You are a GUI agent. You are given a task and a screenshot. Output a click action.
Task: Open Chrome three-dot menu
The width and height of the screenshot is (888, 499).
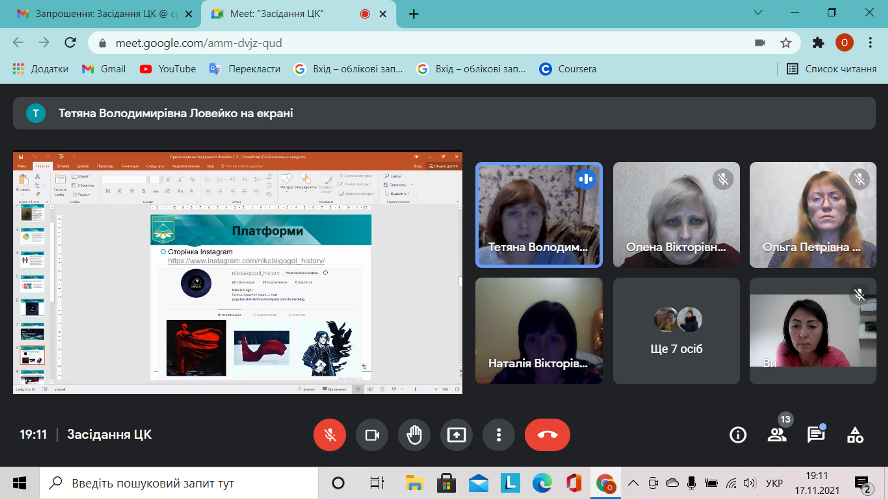870,42
